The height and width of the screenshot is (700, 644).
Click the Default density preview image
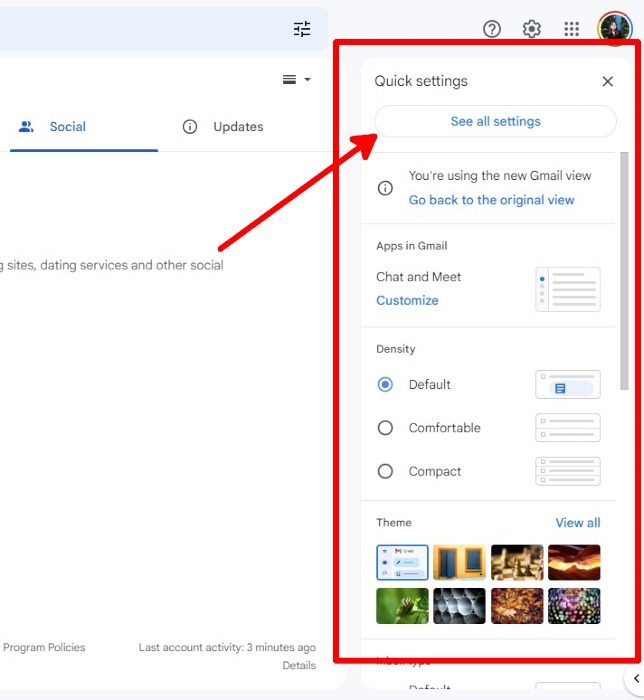(568, 384)
